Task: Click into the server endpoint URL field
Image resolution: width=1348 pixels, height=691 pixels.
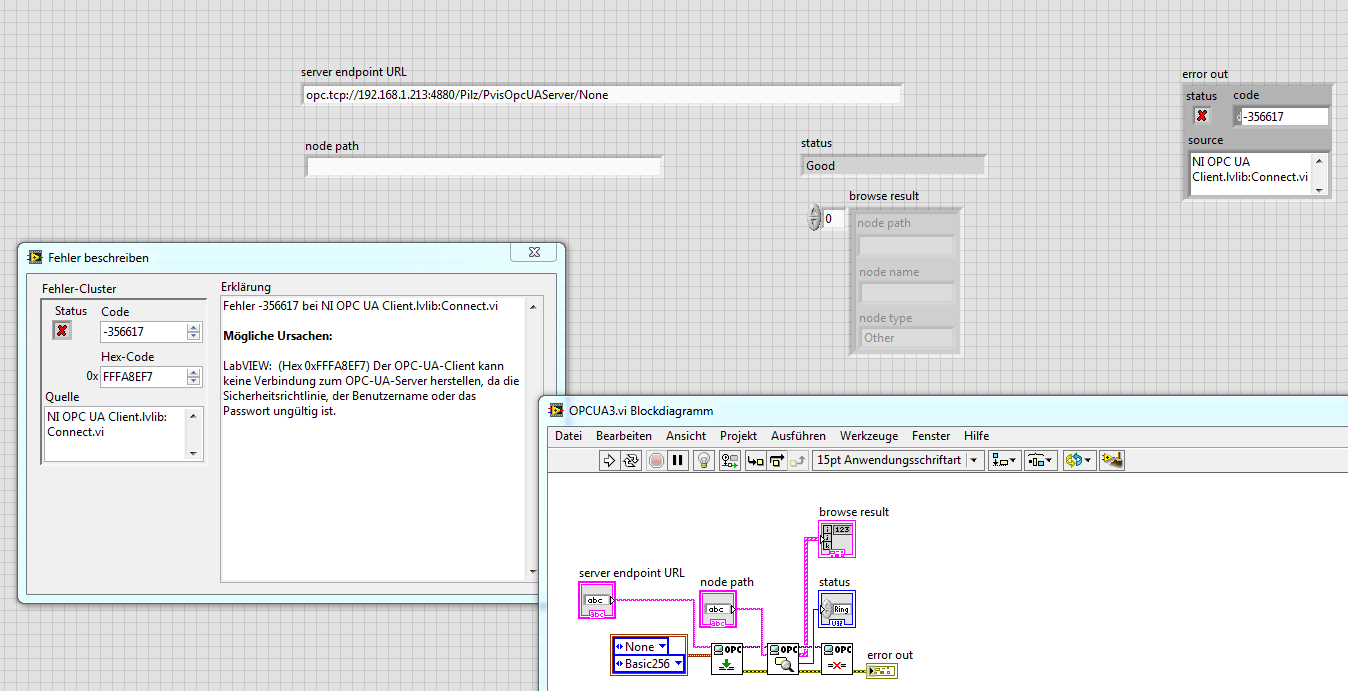Action: tap(601, 95)
